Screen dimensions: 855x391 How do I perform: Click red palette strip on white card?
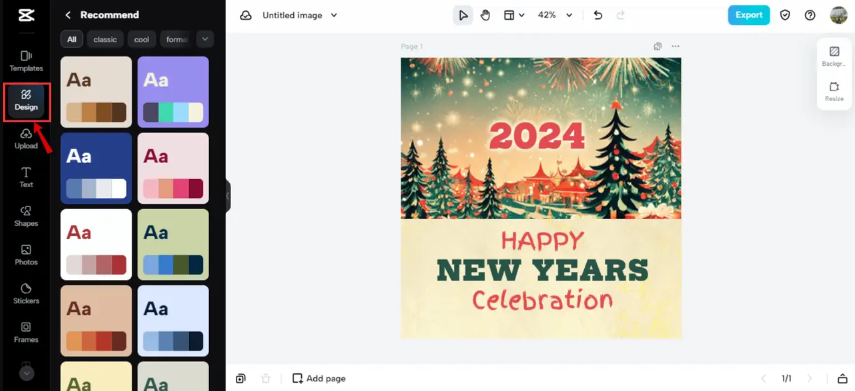(96, 264)
